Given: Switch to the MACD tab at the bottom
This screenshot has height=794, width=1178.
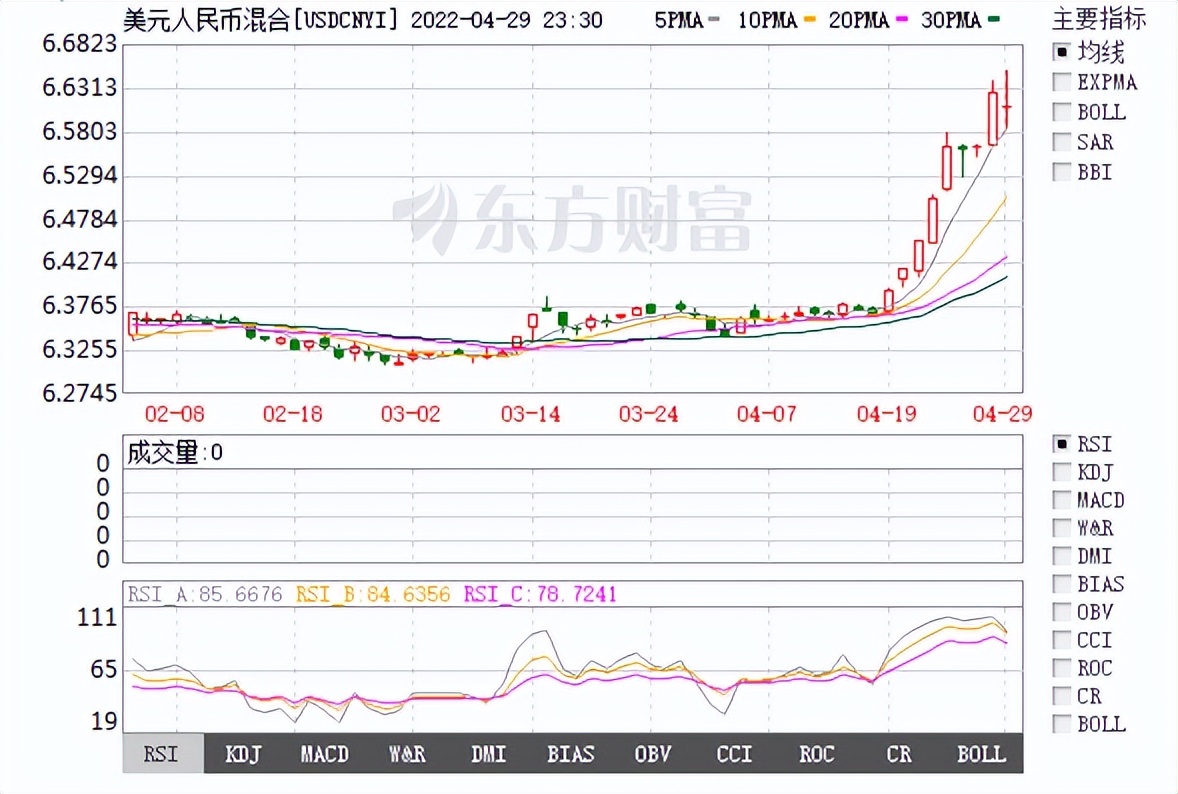Looking at the screenshot, I should pyautogui.click(x=324, y=755).
